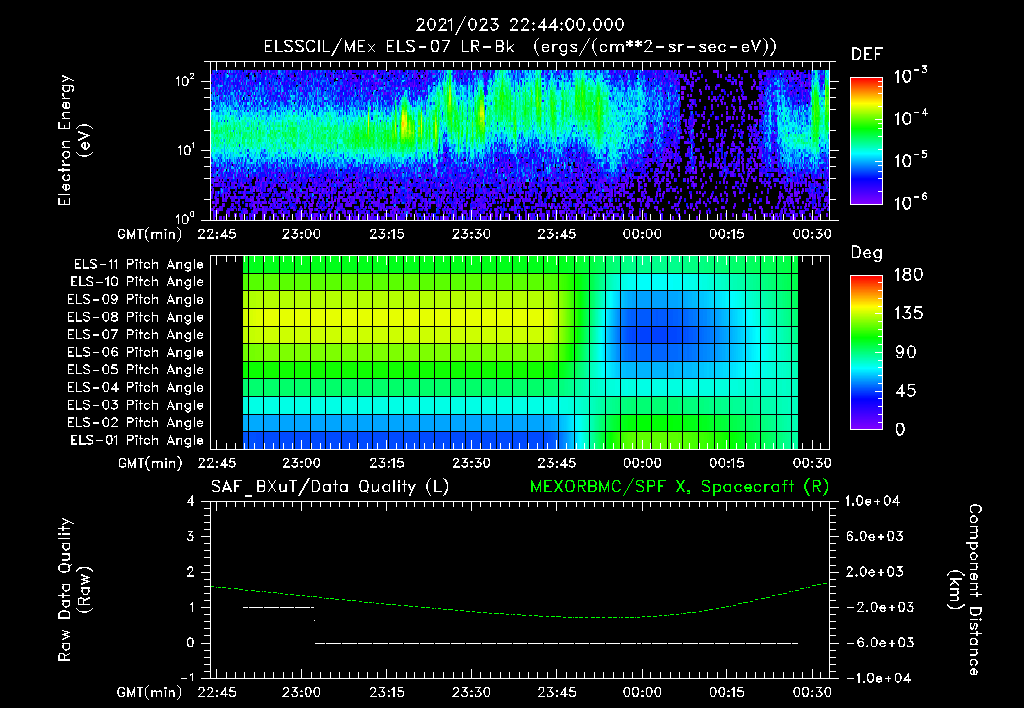This screenshot has height=708, width=1024.
Task: Select the ELS-08 Pitch Angle row label
Action: coord(135,317)
